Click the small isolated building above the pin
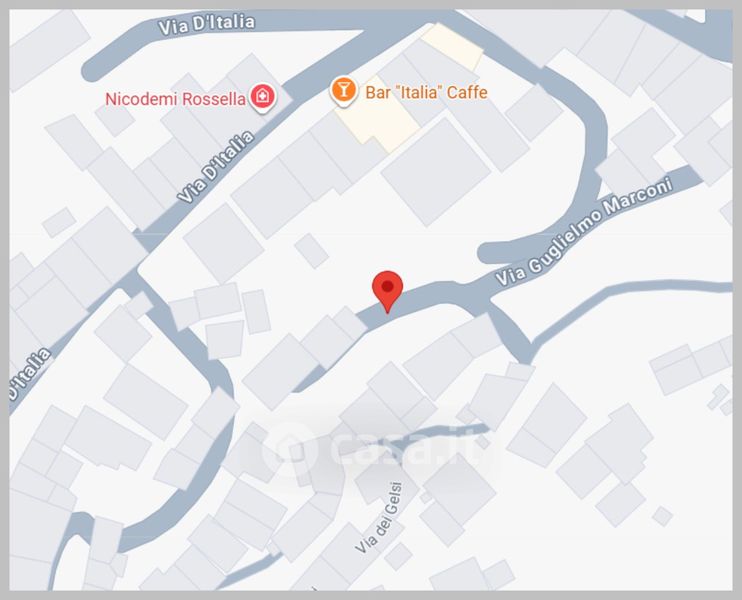The image size is (742, 600). (x=311, y=251)
